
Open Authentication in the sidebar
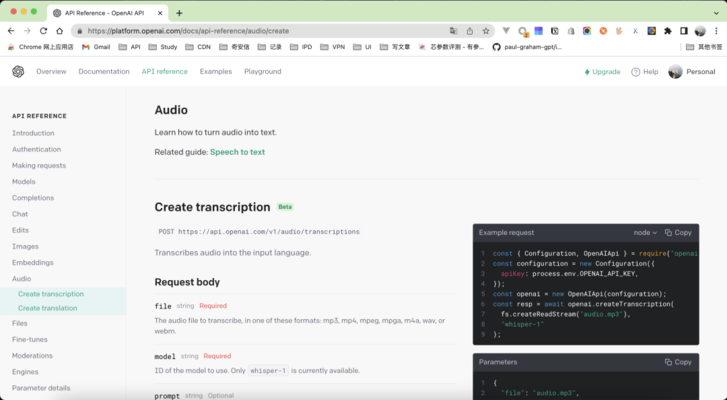point(37,149)
